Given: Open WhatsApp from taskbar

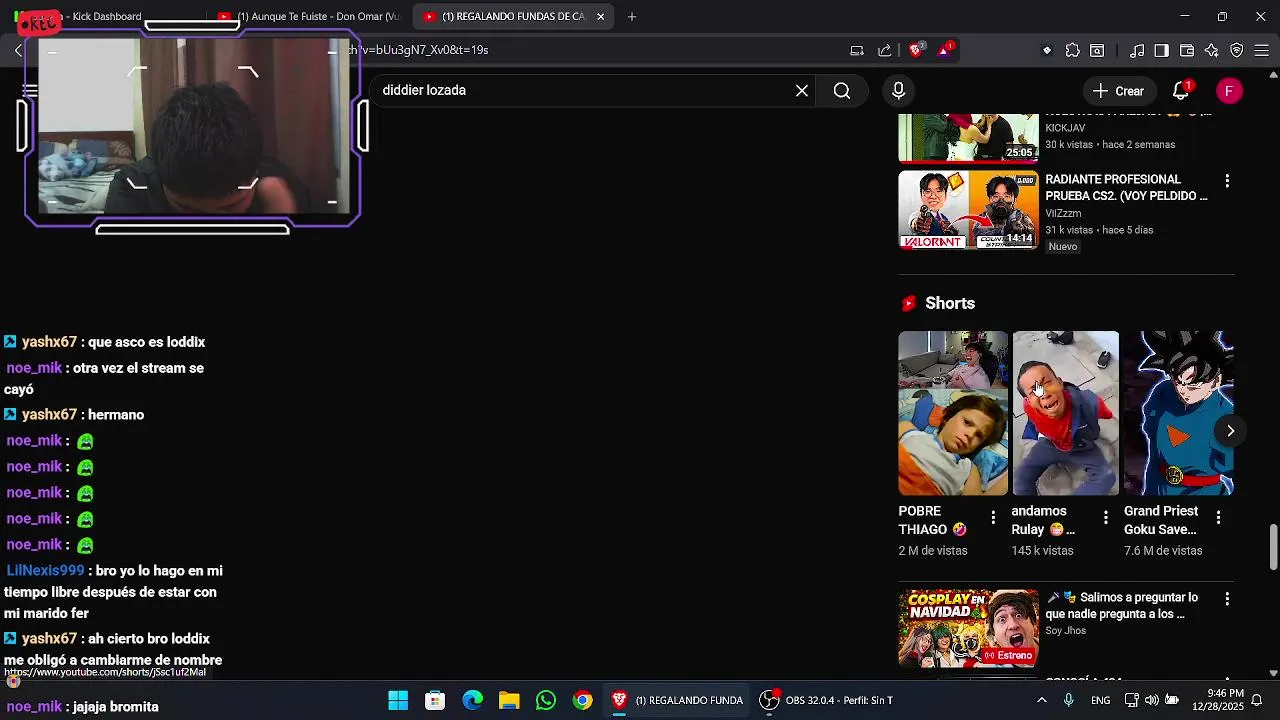Looking at the screenshot, I should pyautogui.click(x=546, y=700).
